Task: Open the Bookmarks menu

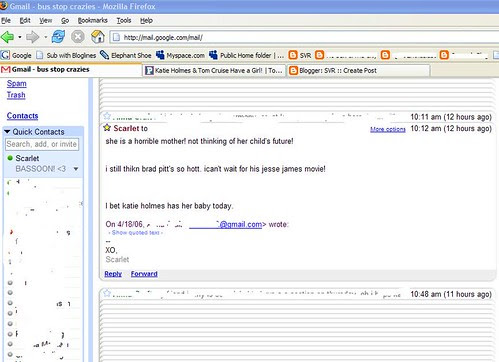Action: 92,20
